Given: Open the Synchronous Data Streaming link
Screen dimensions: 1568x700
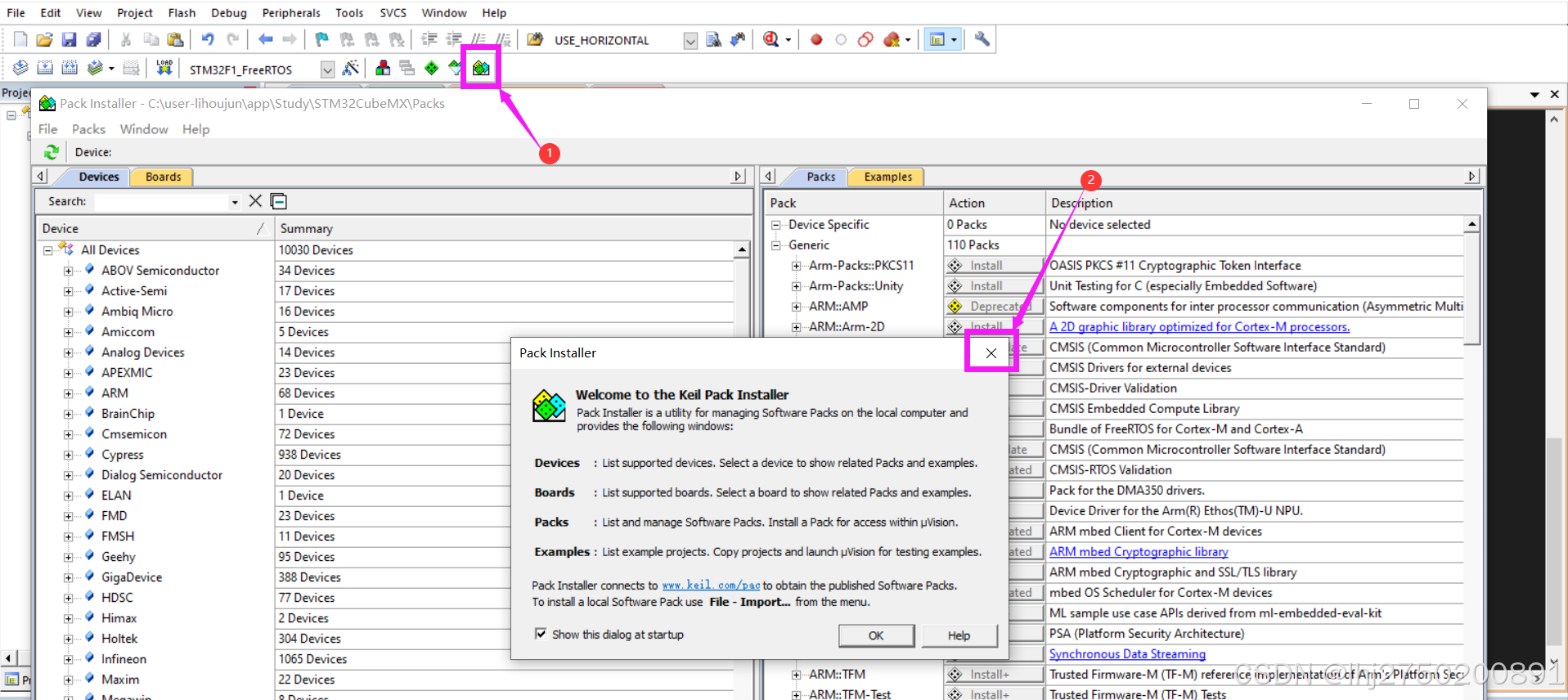Looking at the screenshot, I should tap(1127, 654).
